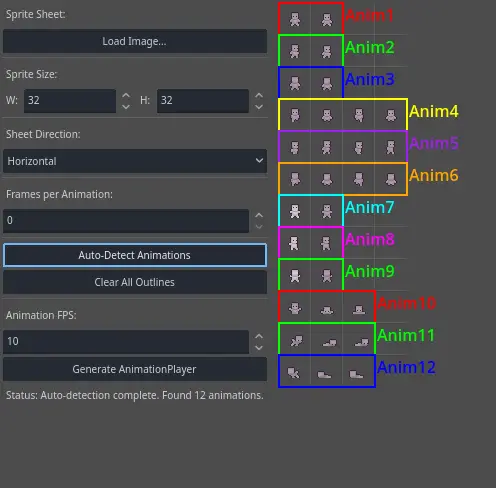Click the green Anim2 label
Image resolution: width=496 pixels, height=488 pixels.
tap(370, 47)
